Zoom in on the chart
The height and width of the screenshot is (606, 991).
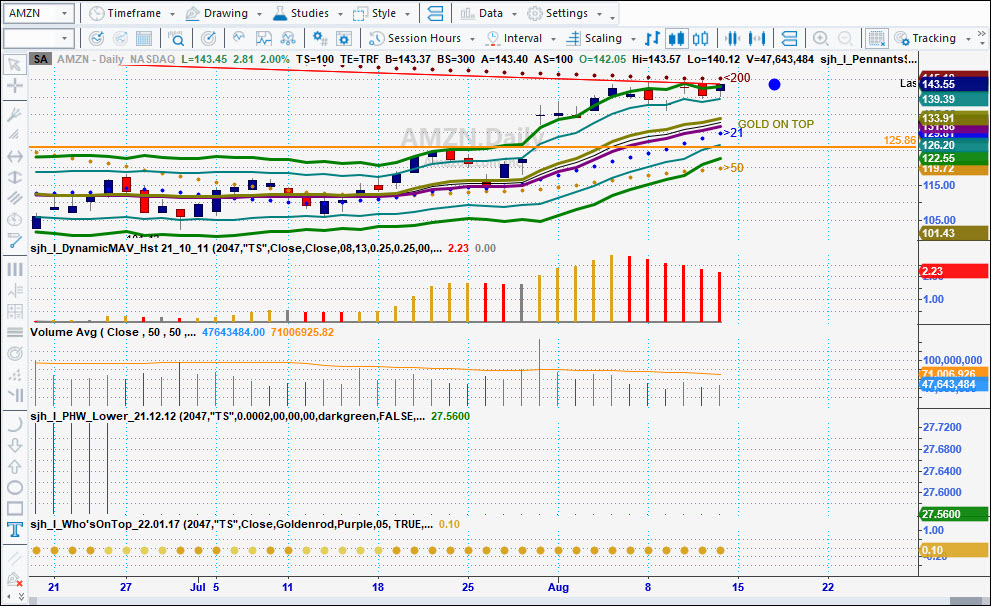[x=820, y=39]
